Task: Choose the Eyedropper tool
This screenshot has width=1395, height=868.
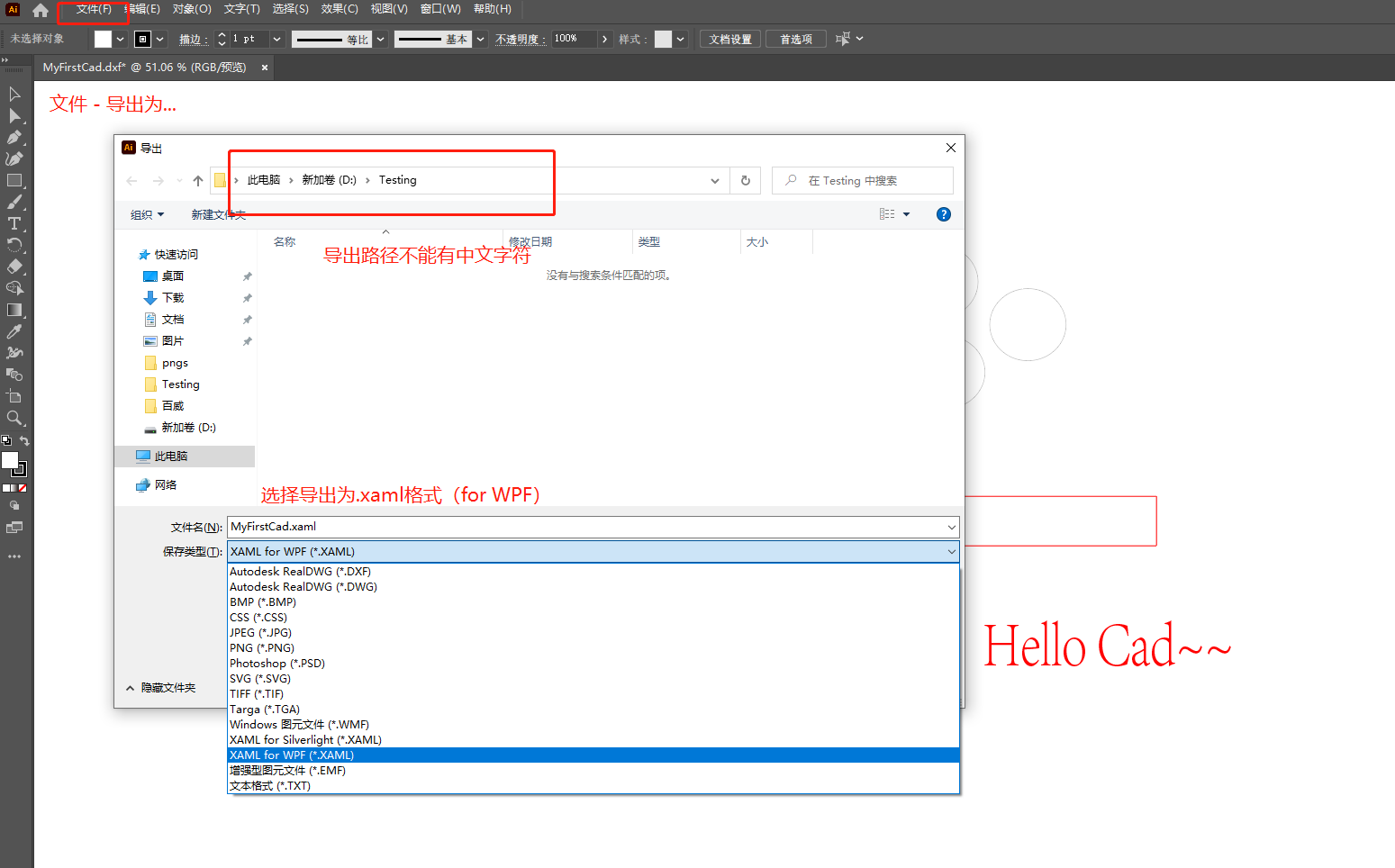Action: click(x=14, y=332)
